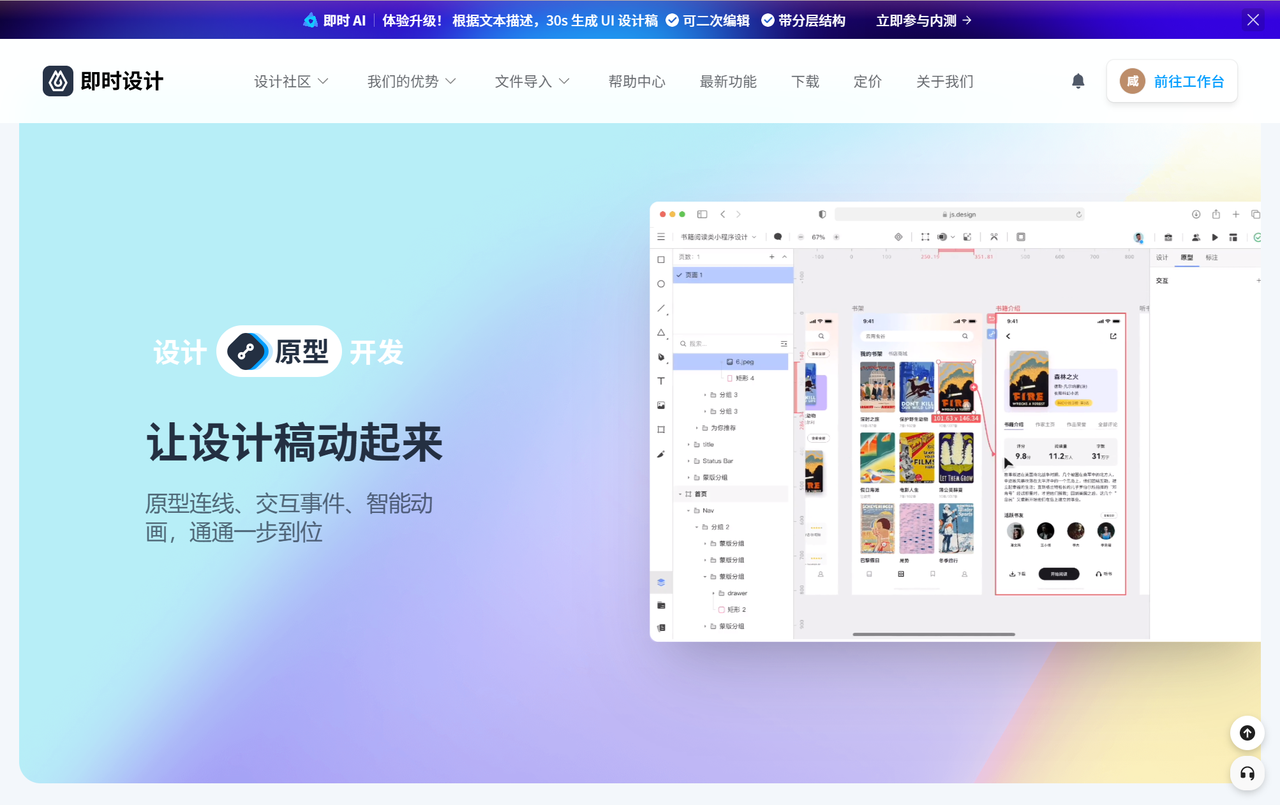Click the 前往工作台 button

(x=1172, y=81)
